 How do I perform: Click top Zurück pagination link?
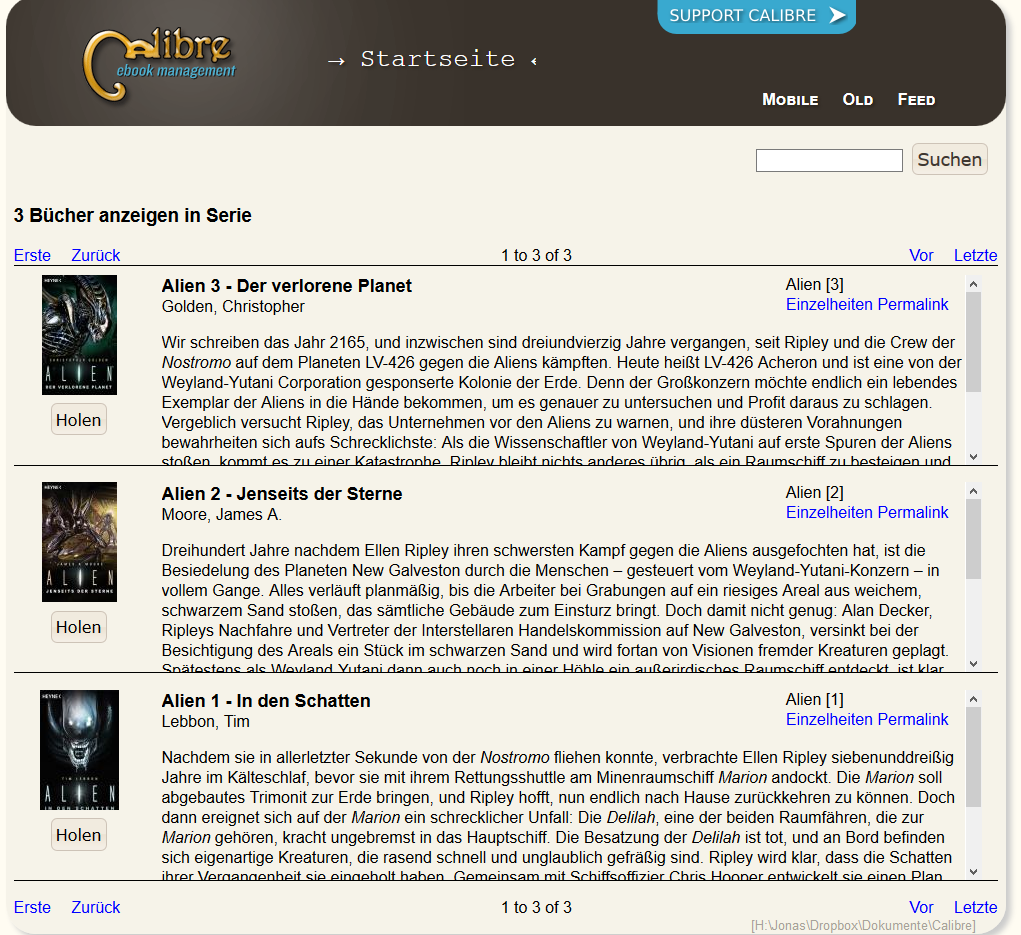[x=96, y=255]
